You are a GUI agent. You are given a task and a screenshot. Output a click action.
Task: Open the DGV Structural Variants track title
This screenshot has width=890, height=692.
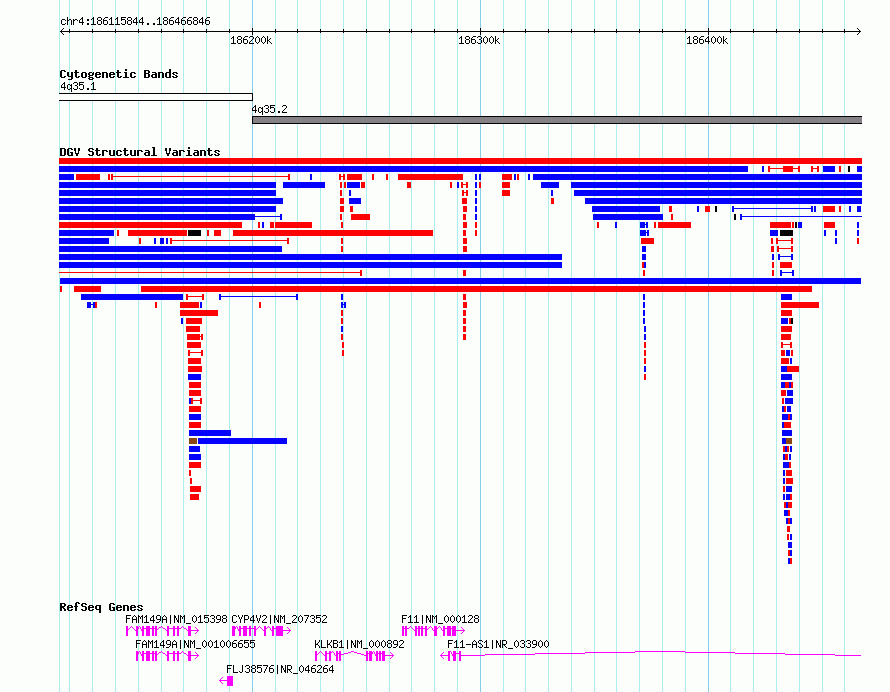tap(140, 152)
